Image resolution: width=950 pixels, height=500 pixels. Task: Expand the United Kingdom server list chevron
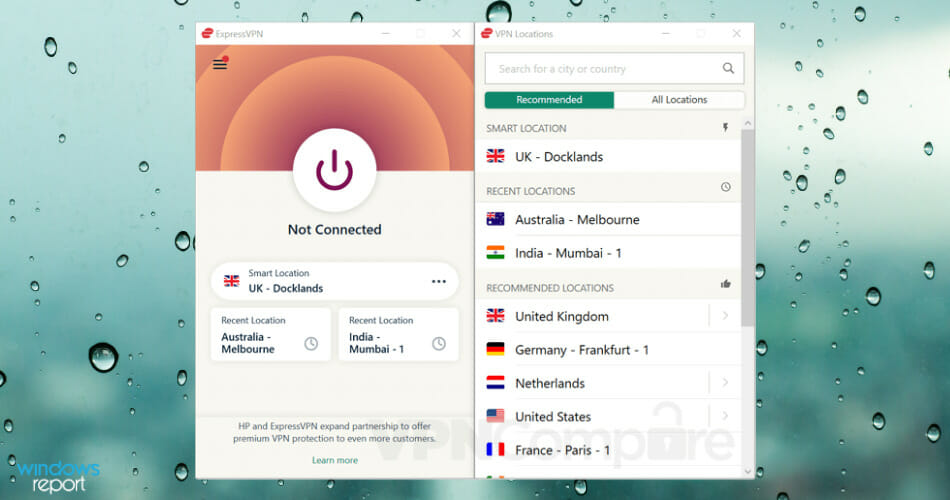click(725, 316)
